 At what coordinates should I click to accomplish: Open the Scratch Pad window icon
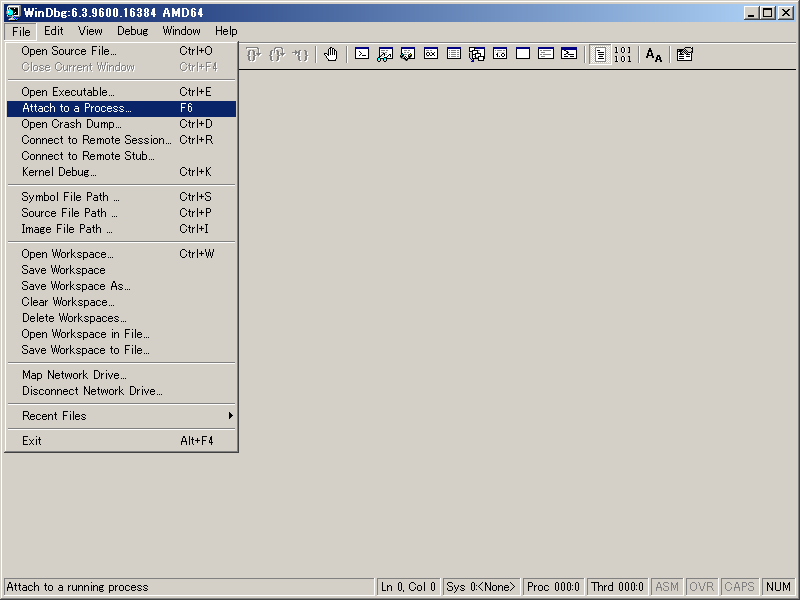(x=522, y=54)
